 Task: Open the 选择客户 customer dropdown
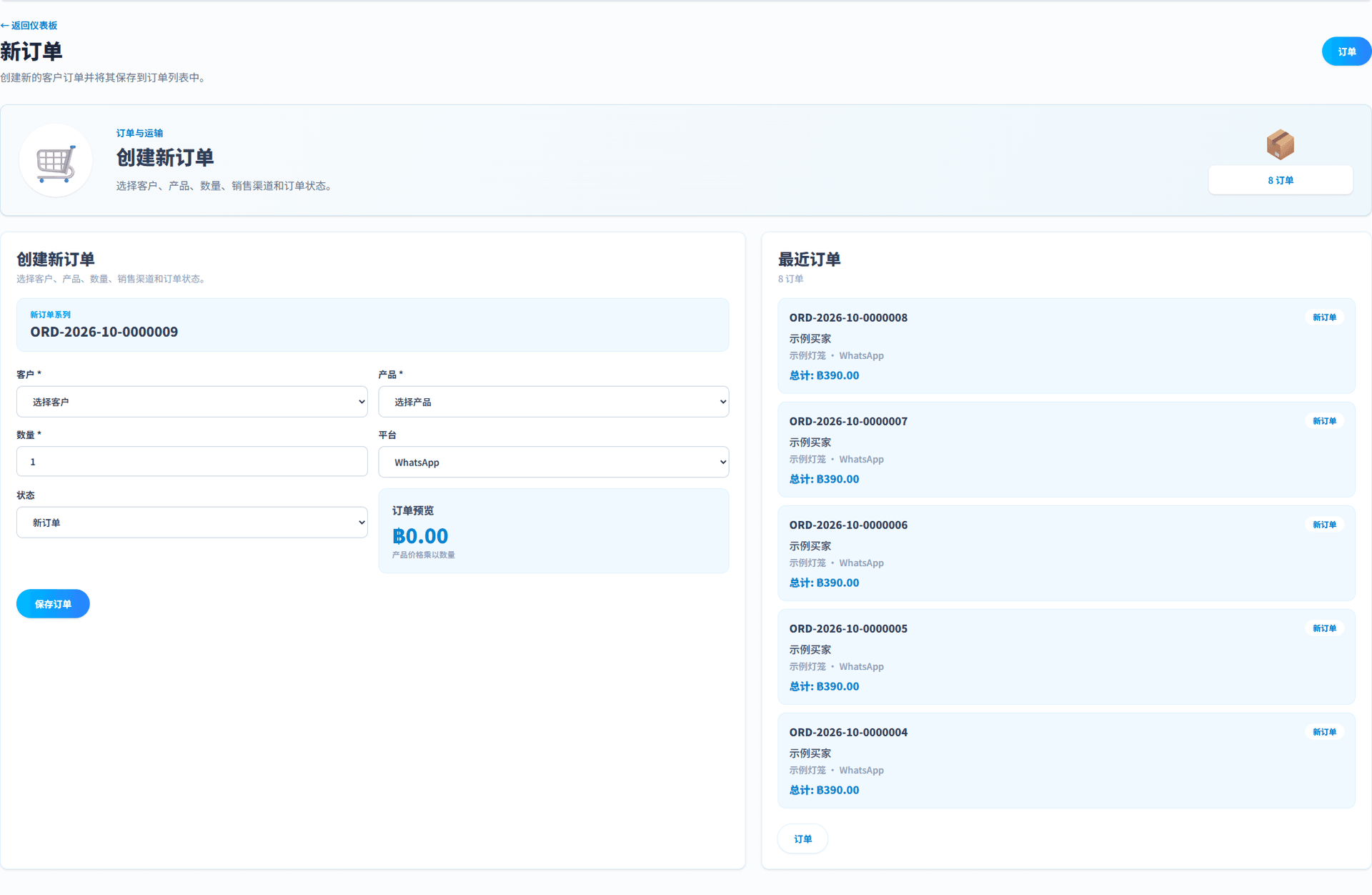click(192, 402)
